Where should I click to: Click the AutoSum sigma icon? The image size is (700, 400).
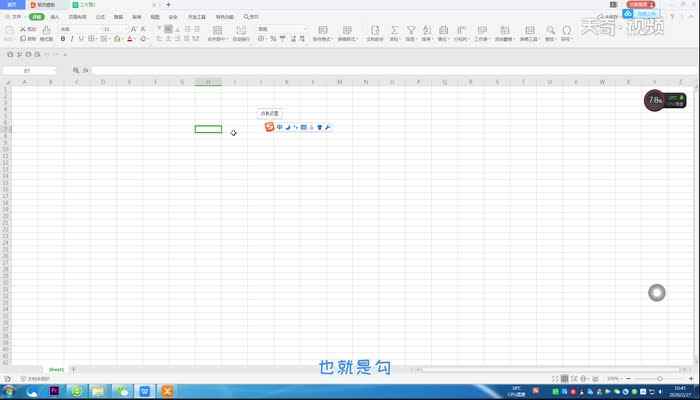point(394,31)
